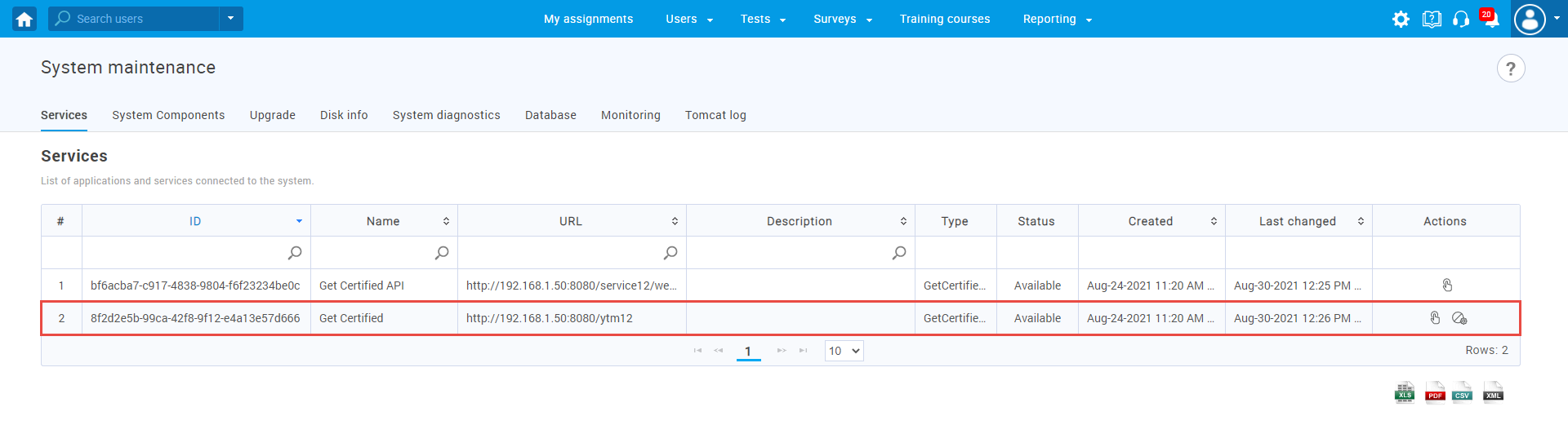Screen dimensions: 1568x425
Task: Switch to the Database tab
Action: click(x=550, y=115)
